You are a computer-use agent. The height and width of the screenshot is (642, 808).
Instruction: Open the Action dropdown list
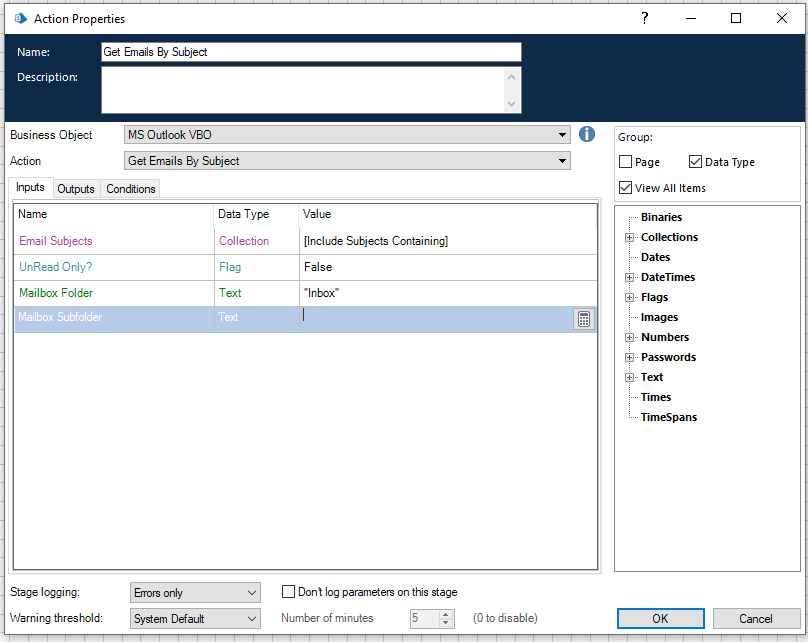(x=563, y=161)
